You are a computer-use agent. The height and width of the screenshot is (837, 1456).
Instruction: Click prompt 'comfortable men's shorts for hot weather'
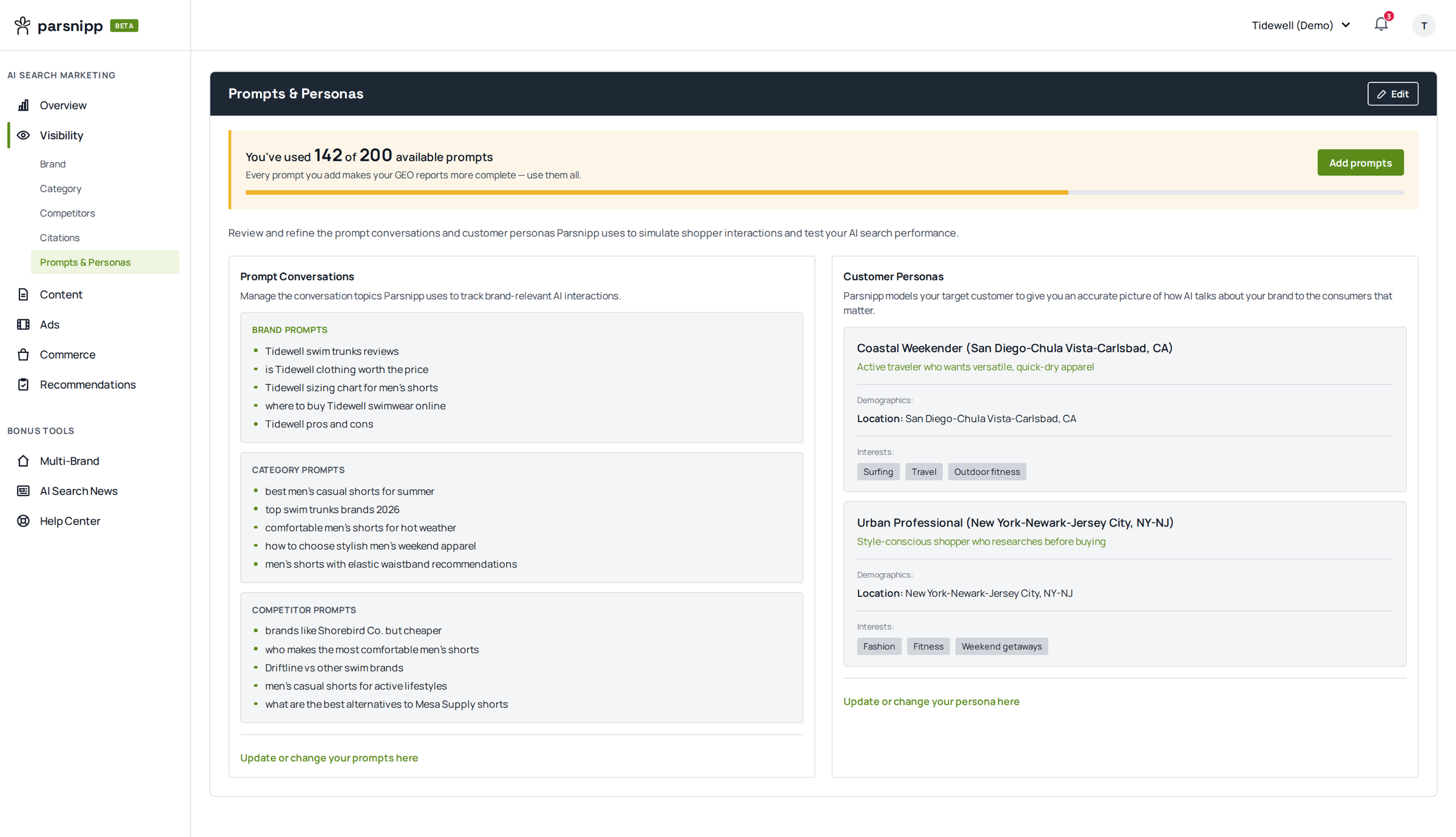360,528
